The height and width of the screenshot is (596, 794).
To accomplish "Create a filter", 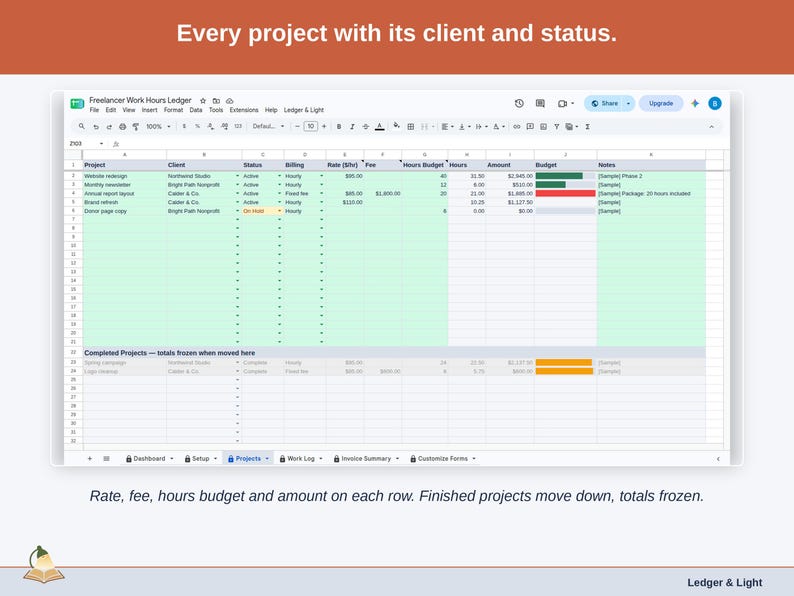I will tap(557, 127).
